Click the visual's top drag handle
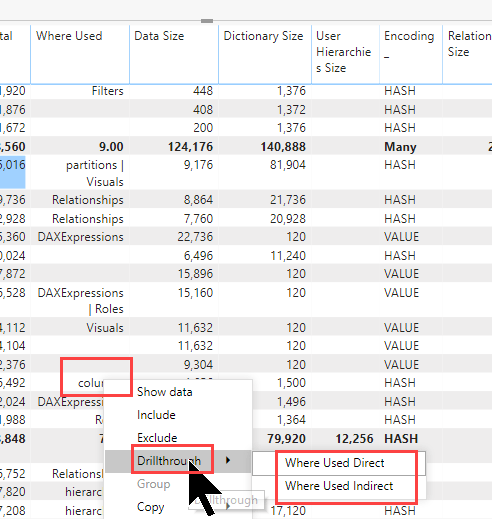The height and width of the screenshot is (519, 492). pyautogui.click(x=207, y=21)
